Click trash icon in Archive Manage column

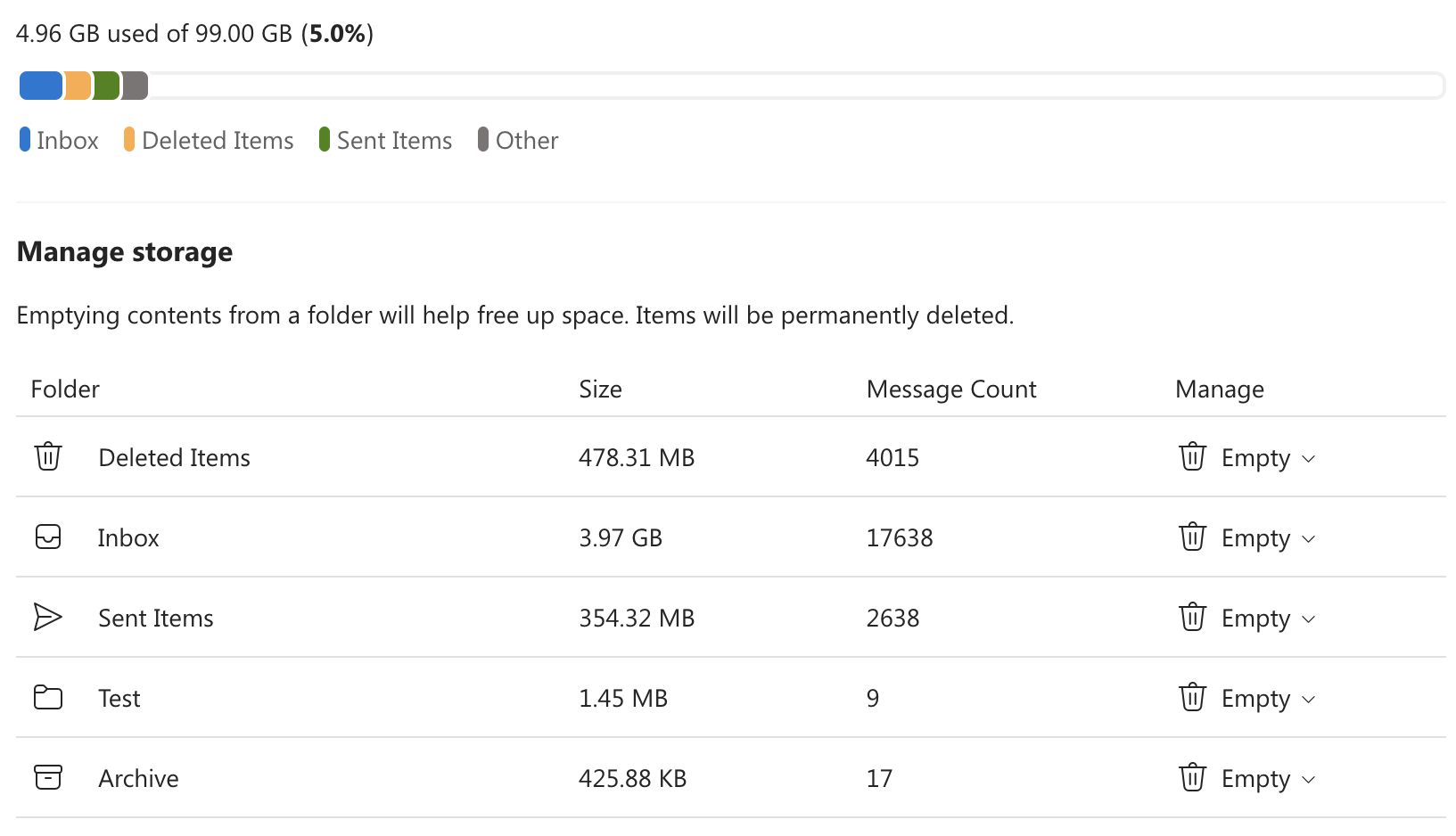click(x=1192, y=777)
